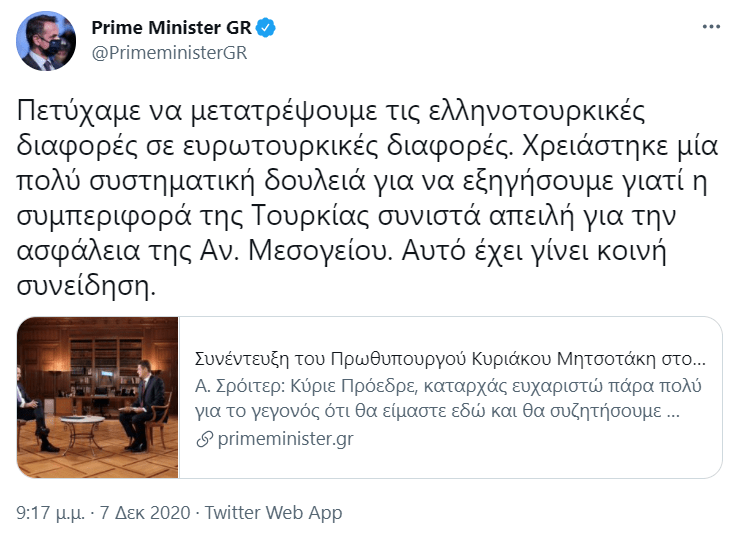
Task: Click the Prime Minister GR profile avatar
Action: 46,41
